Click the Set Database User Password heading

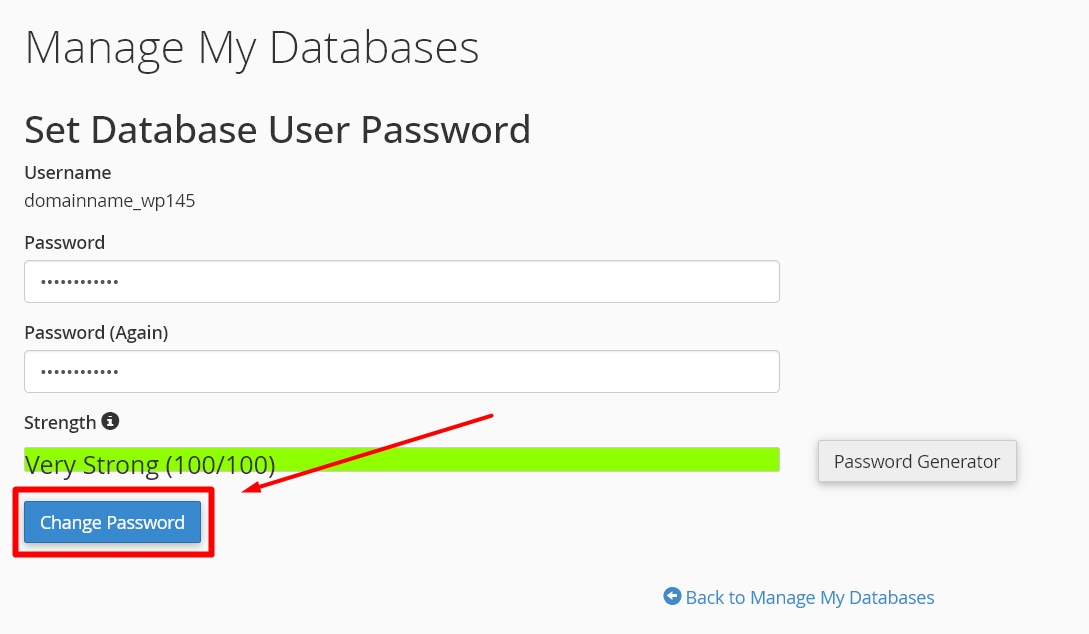pos(277,130)
